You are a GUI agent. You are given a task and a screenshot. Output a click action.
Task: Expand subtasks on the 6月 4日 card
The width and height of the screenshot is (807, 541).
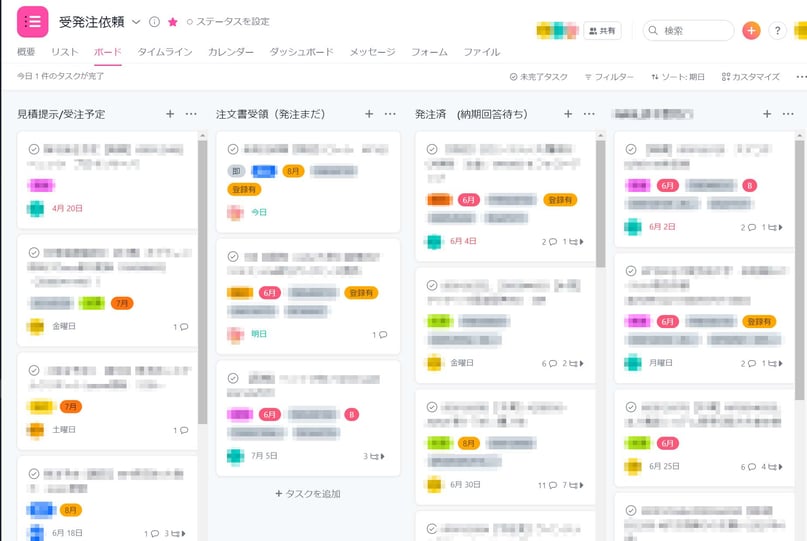[x=573, y=241]
